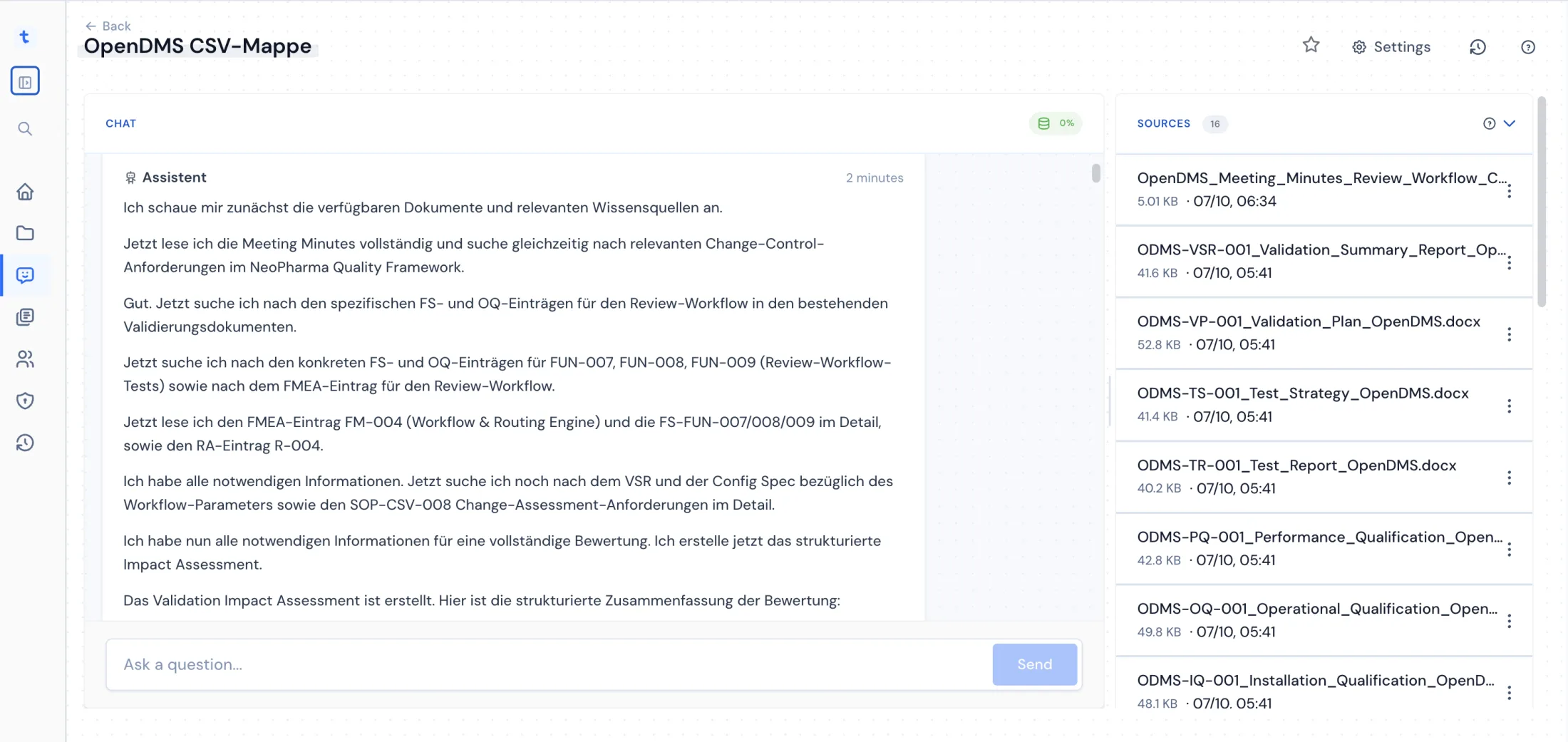Viewport: 1568px width, 742px height.
Task: Collapse the Sources panel chevron
Action: pyautogui.click(x=1510, y=123)
